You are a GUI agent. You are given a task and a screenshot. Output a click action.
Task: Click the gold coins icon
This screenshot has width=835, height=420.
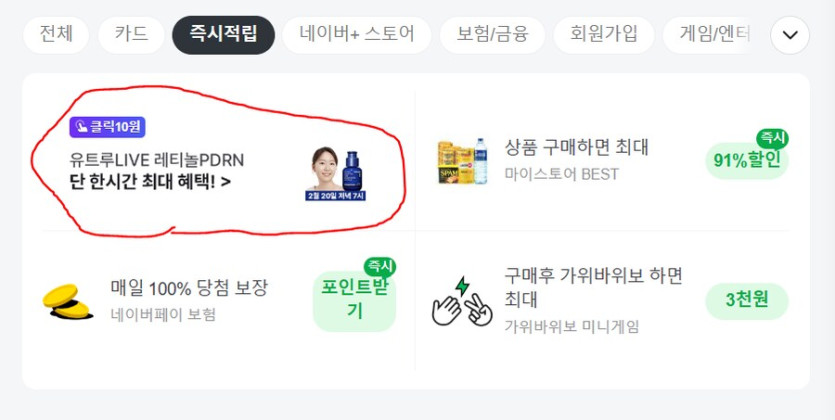pos(67,302)
